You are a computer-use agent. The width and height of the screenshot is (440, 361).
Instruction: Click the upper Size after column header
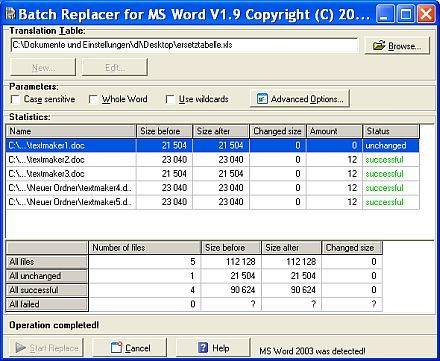[221, 131]
